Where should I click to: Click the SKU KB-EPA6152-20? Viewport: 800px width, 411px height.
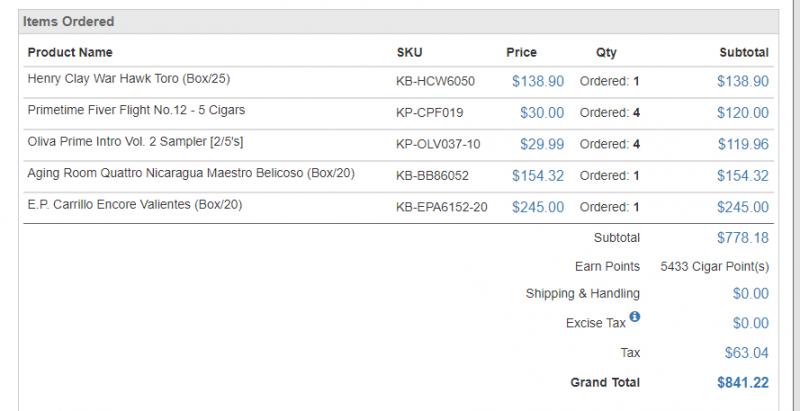tap(442, 207)
